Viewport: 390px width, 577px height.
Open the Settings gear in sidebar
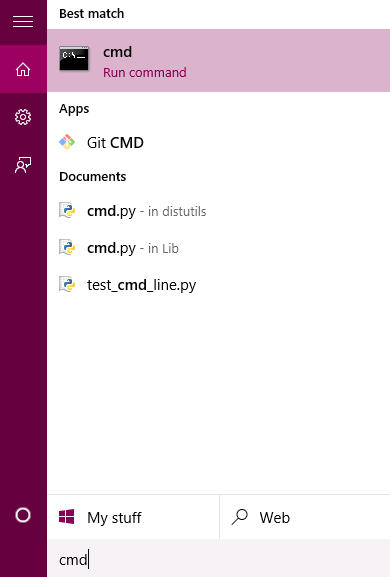[x=23, y=117]
